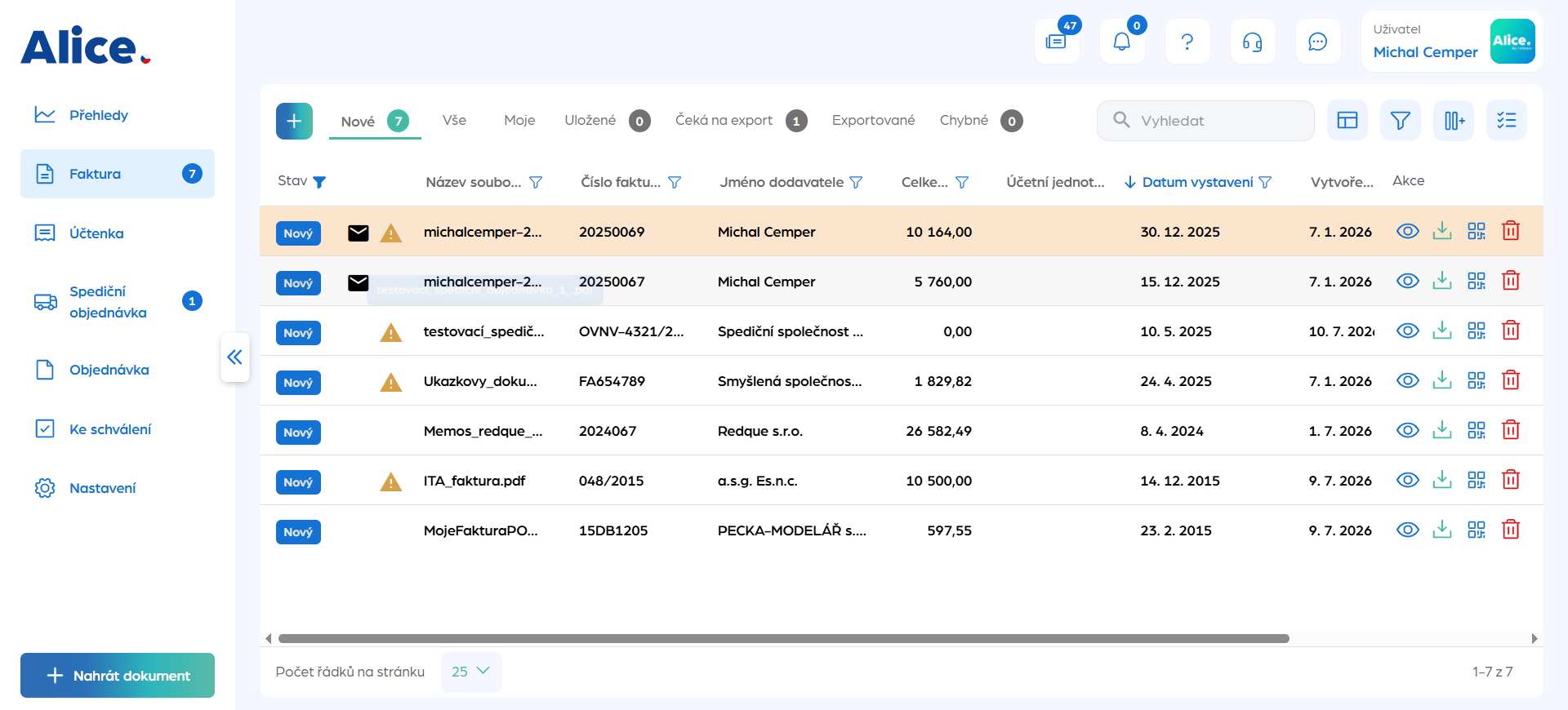Click the horizontal table scrollbar
This screenshot has height=710, width=1568.
click(x=784, y=639)
